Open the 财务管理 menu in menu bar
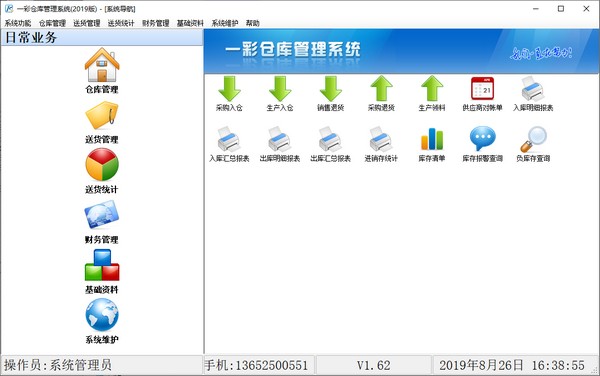The image size is (600, 376). (156, 23)
